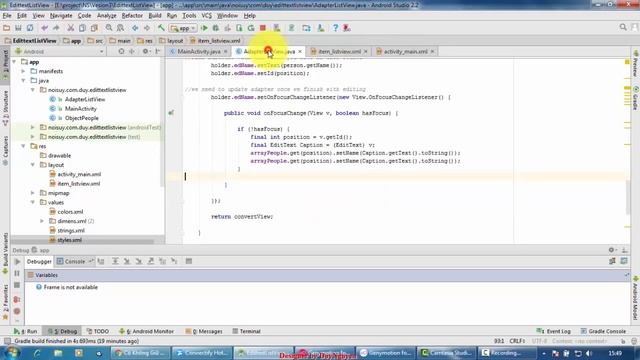The height and width of the screenshot is (360, 640).
Task: Click the Hide project panel icon
Action: (158, 51)
